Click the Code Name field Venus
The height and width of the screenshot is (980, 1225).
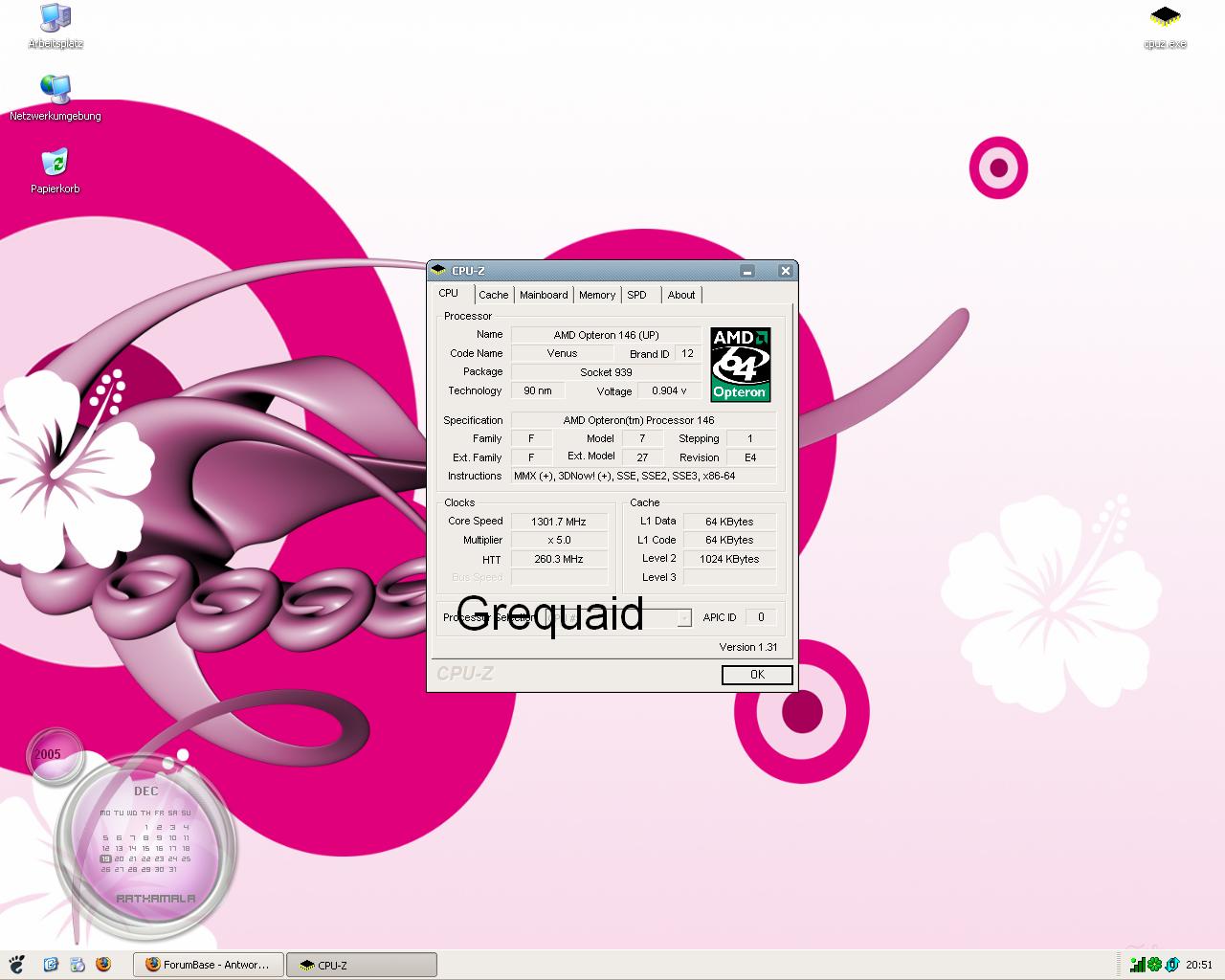coord(562,353)
